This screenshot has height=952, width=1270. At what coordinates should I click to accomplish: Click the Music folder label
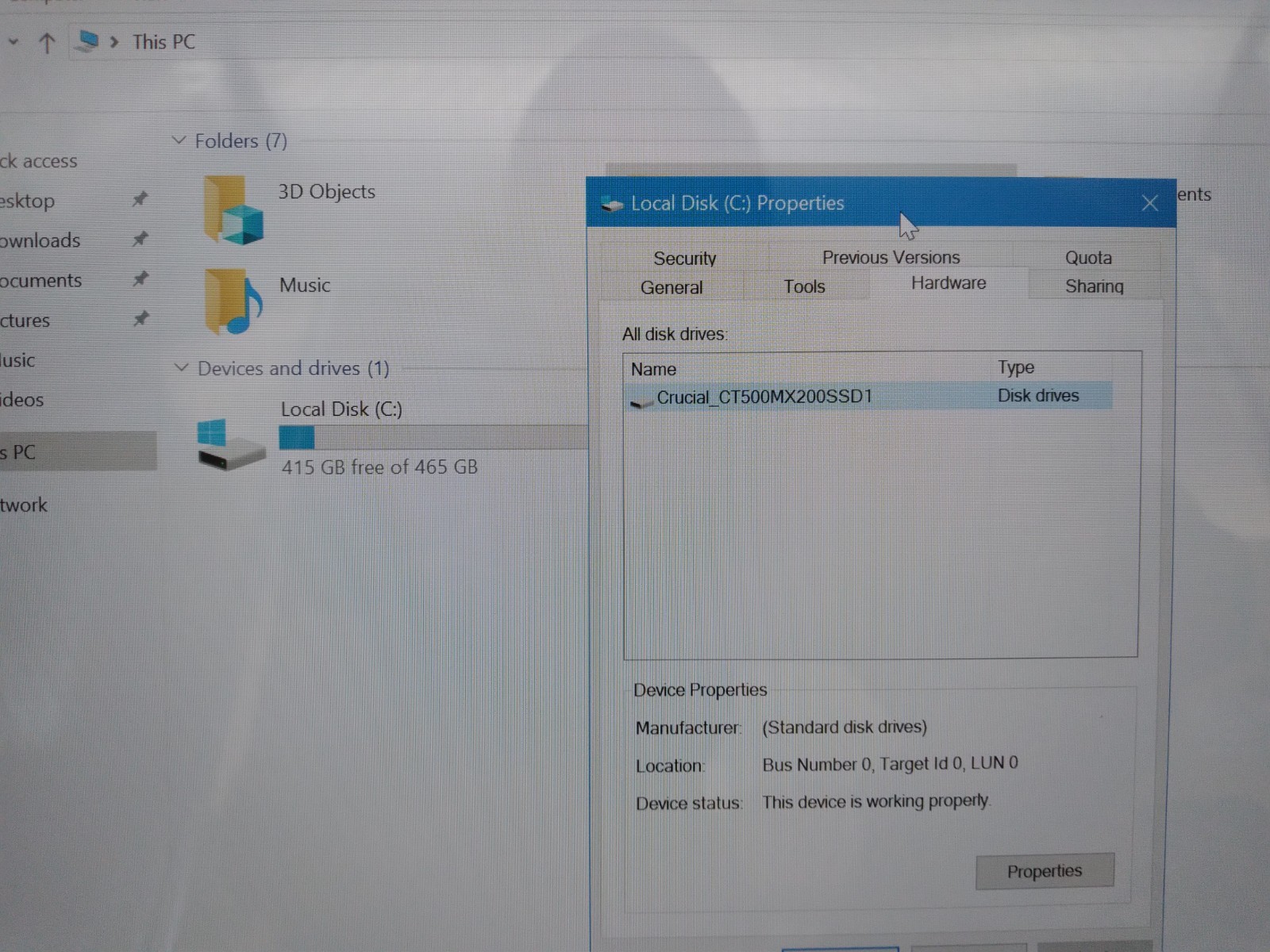(x=305, y=285)
